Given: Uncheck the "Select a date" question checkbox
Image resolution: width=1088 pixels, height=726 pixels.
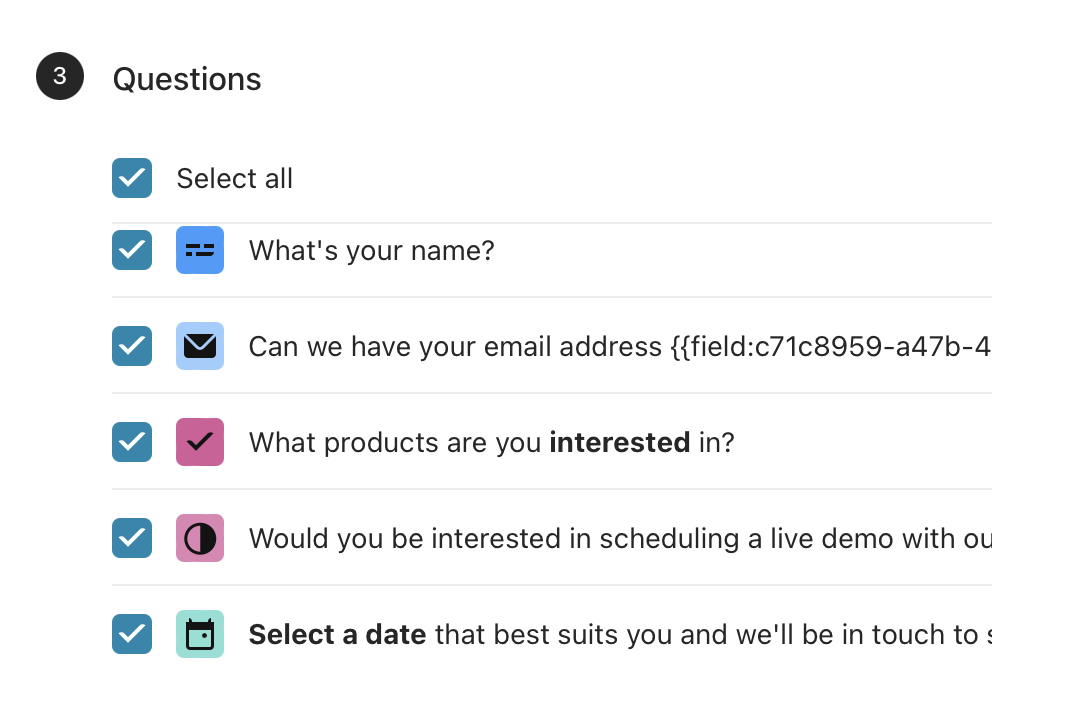Looking at the screenshot, I should coord(132,634).
